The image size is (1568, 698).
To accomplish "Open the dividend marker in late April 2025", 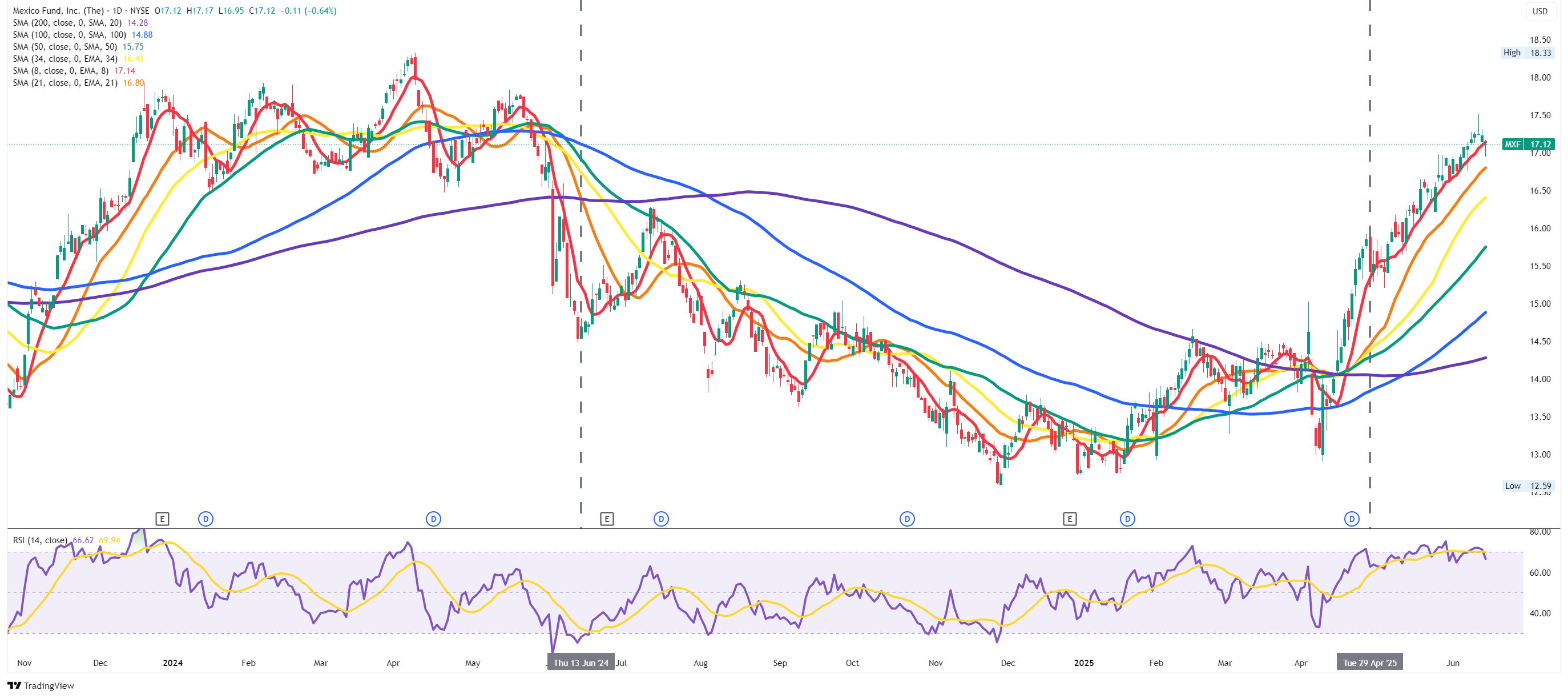I will click(1351, 519).
